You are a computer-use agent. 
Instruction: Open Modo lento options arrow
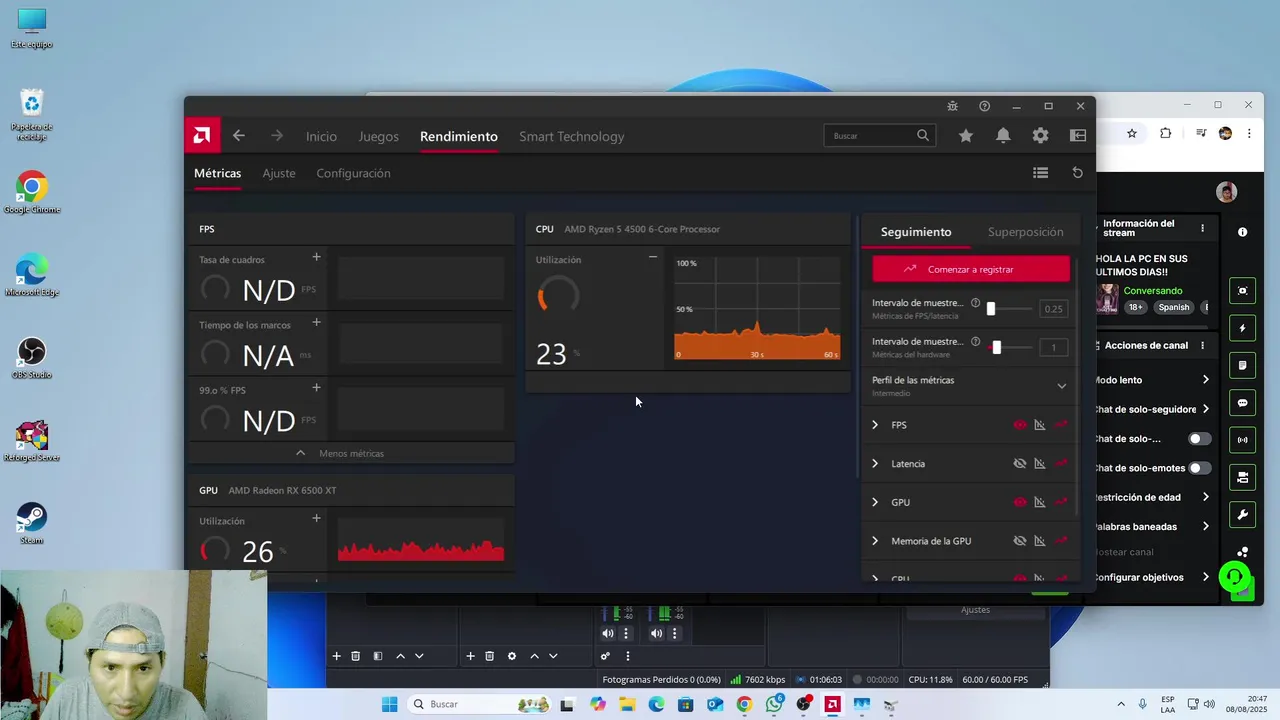1205,380
